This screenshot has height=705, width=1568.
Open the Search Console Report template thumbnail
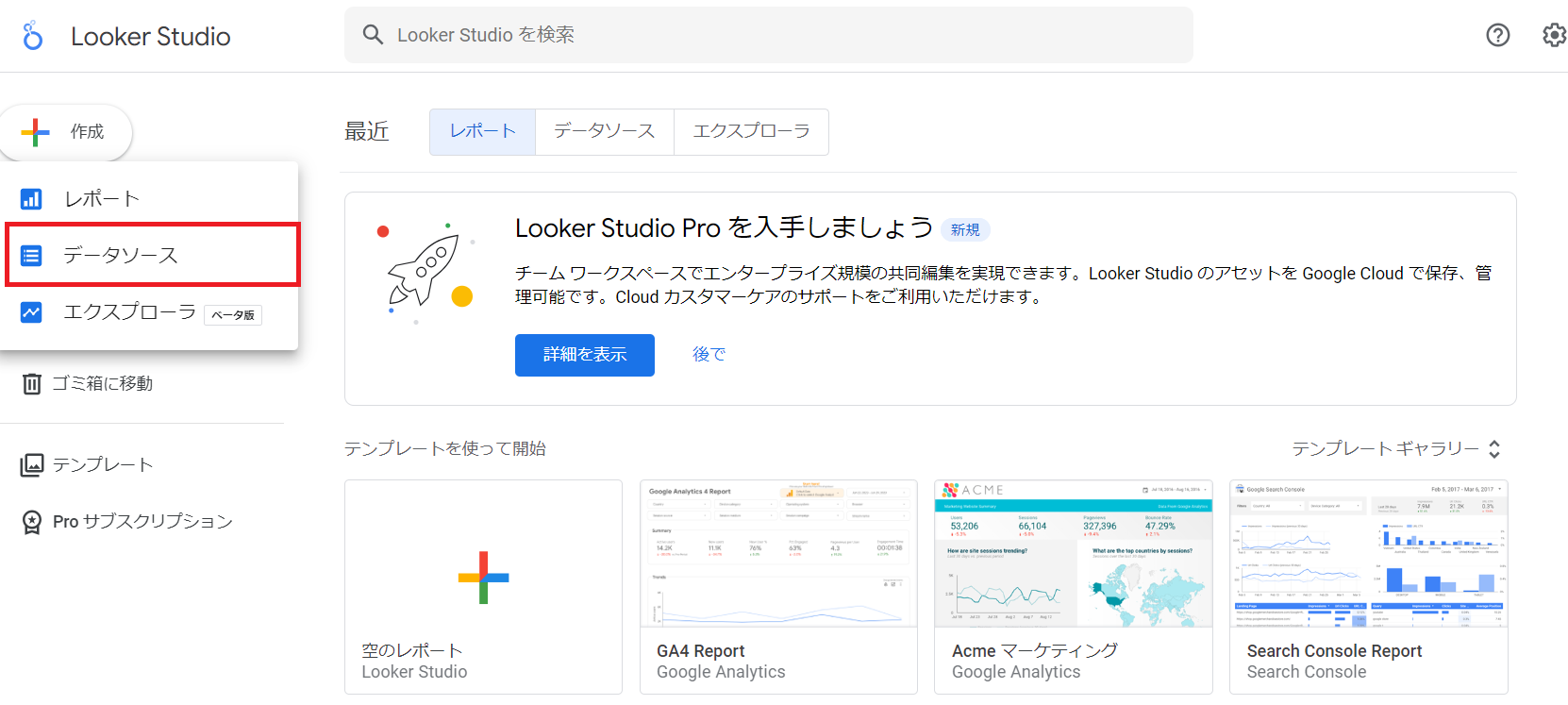(1369, 553)
